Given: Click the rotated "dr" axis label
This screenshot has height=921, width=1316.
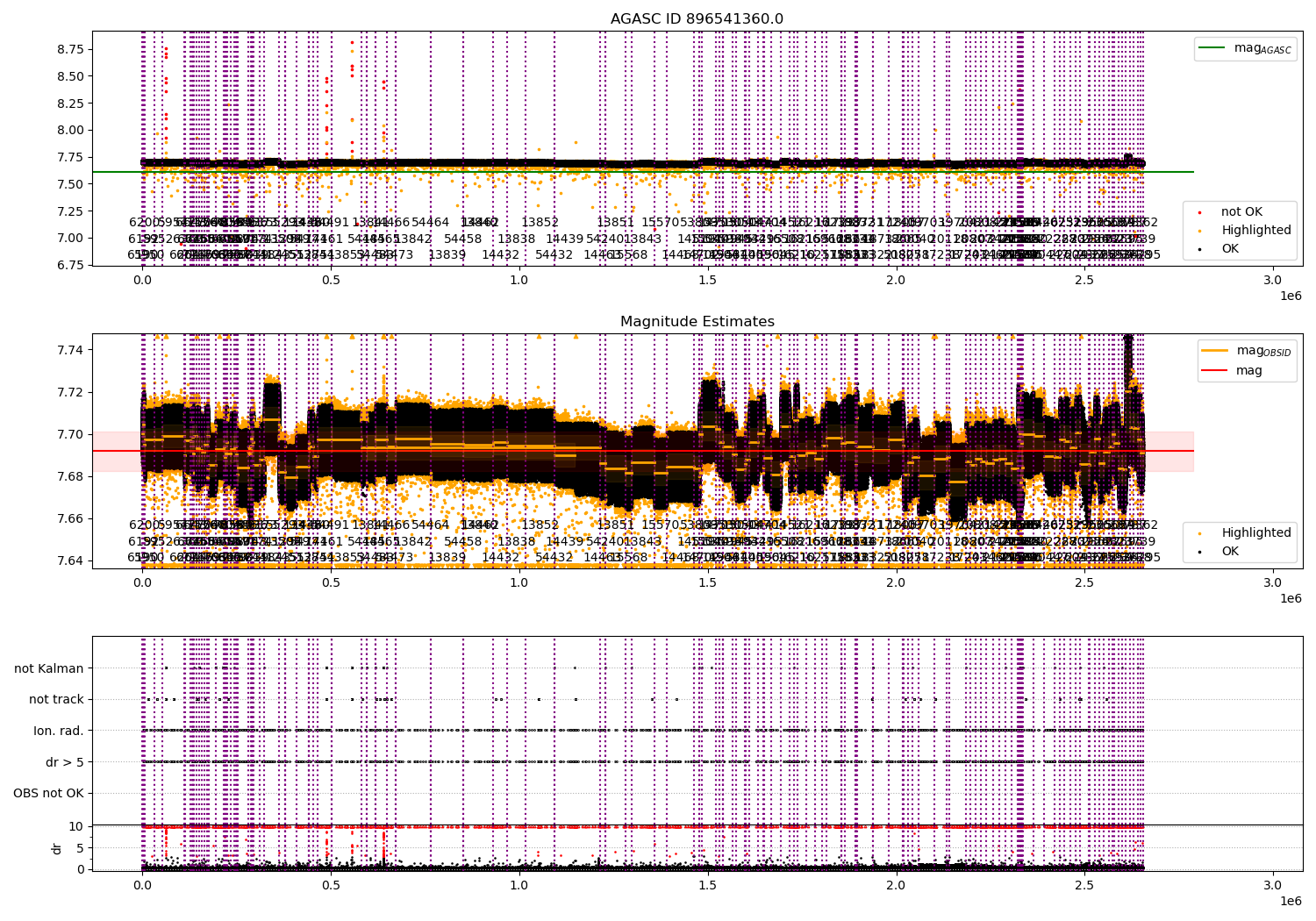Looking at the screenshot, I should point(57,847).
